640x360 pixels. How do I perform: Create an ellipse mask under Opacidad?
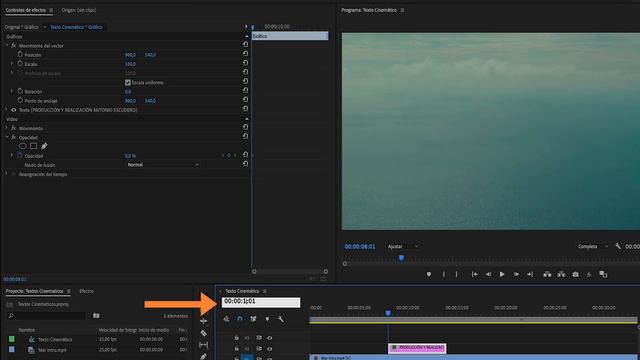[x=22, y=146]
